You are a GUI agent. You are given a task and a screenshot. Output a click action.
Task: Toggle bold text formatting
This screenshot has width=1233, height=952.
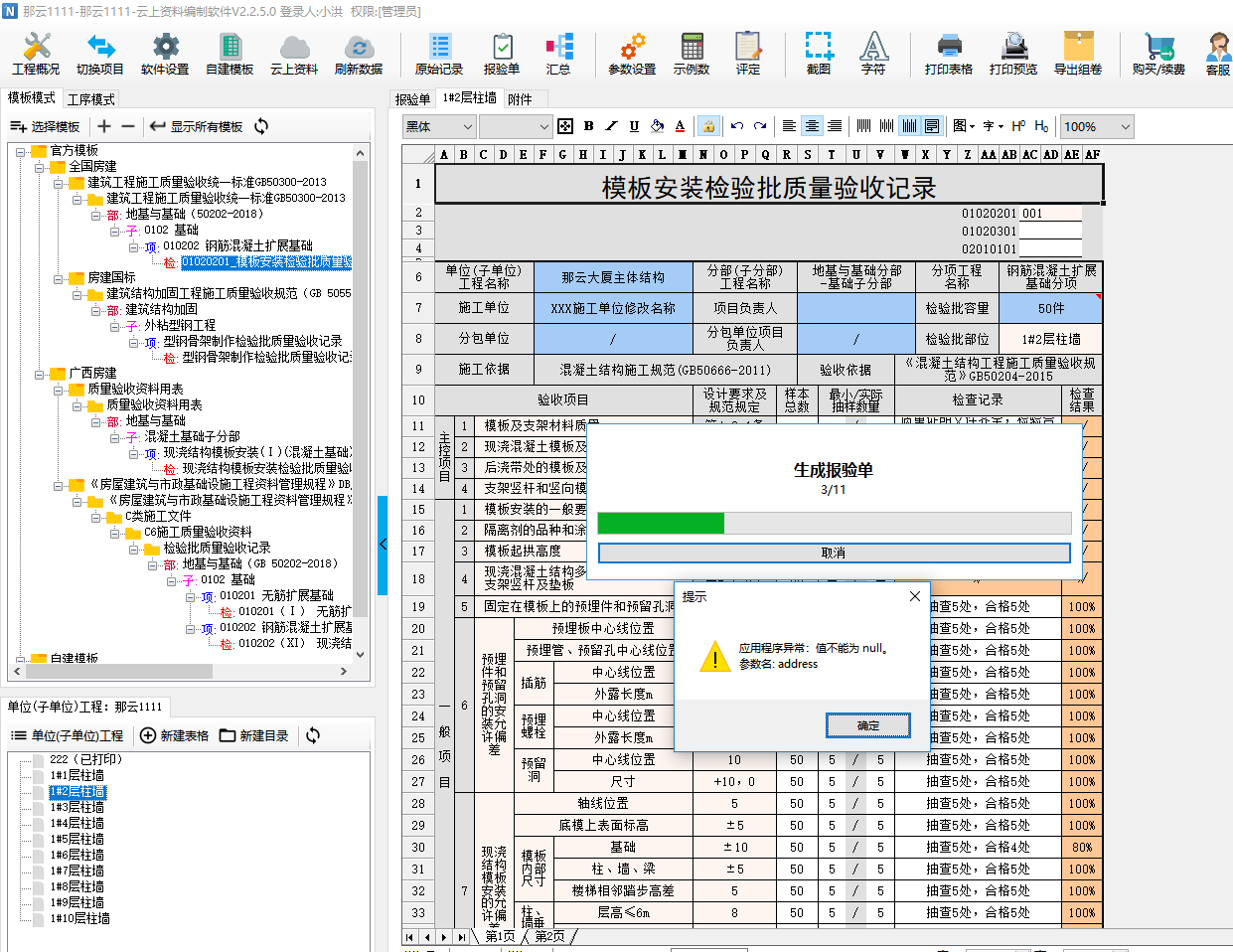[x=589, y=126]
